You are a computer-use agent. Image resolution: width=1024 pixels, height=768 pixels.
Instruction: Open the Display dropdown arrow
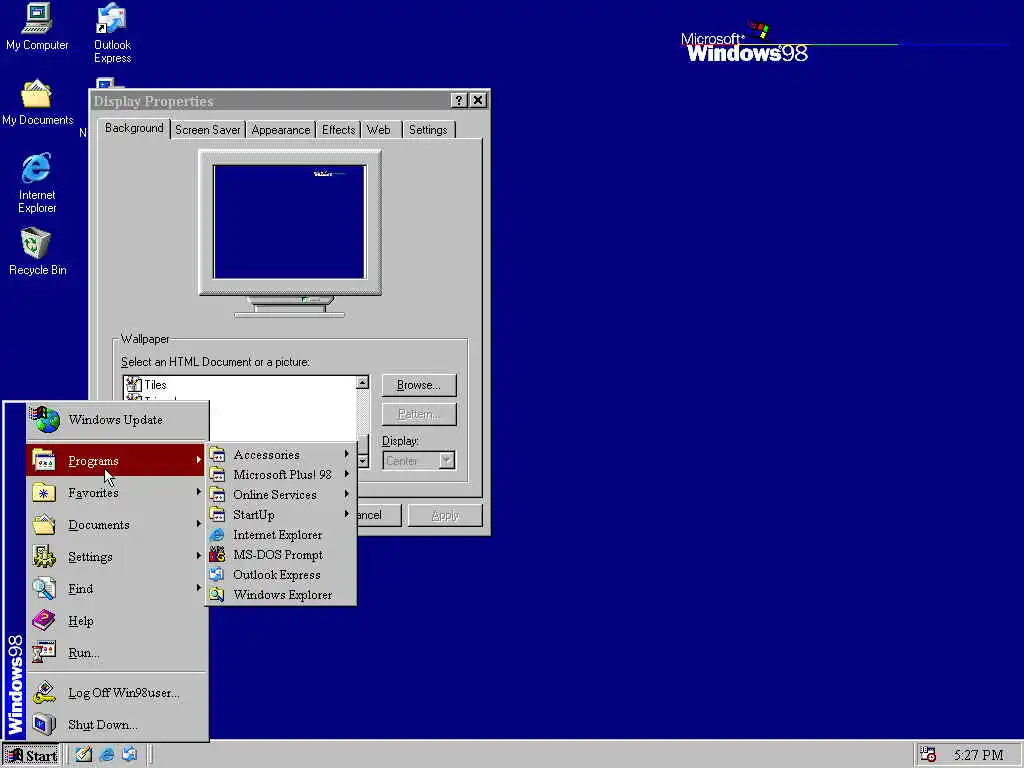pos(446,460)
